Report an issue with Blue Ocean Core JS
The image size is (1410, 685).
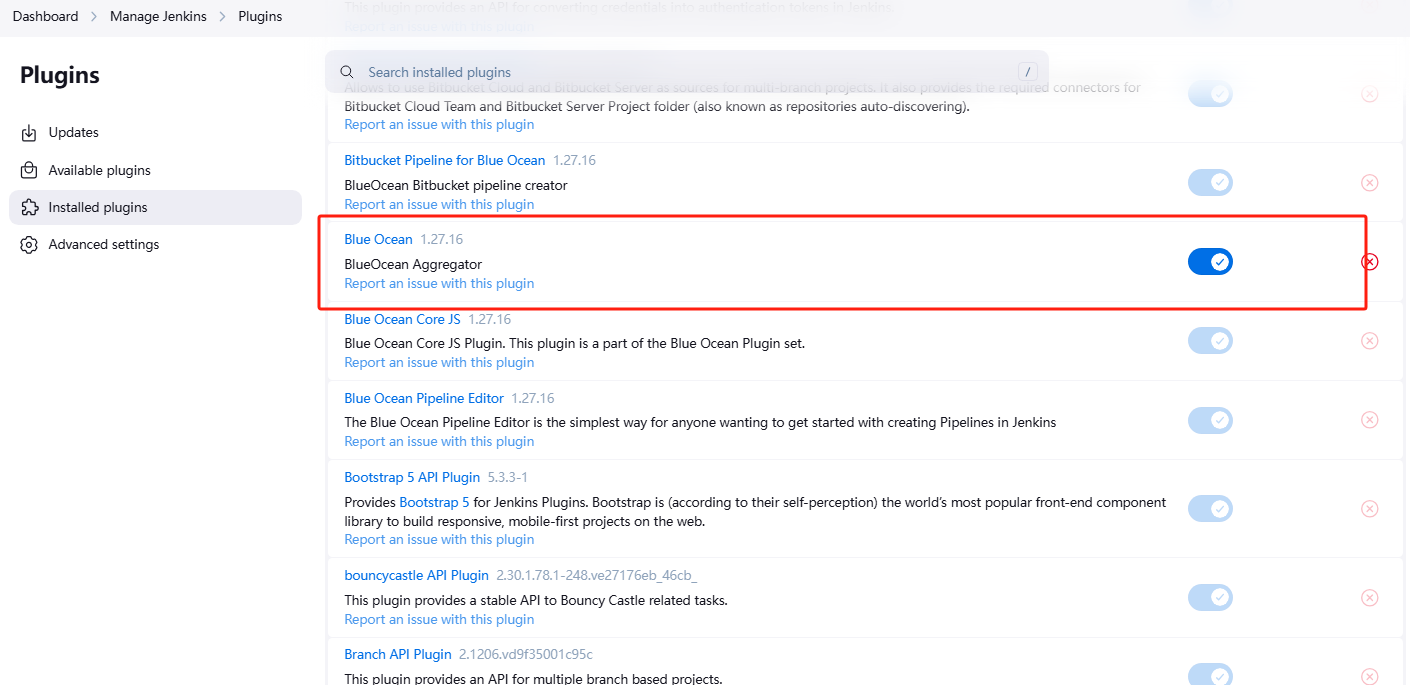[439, 362]
